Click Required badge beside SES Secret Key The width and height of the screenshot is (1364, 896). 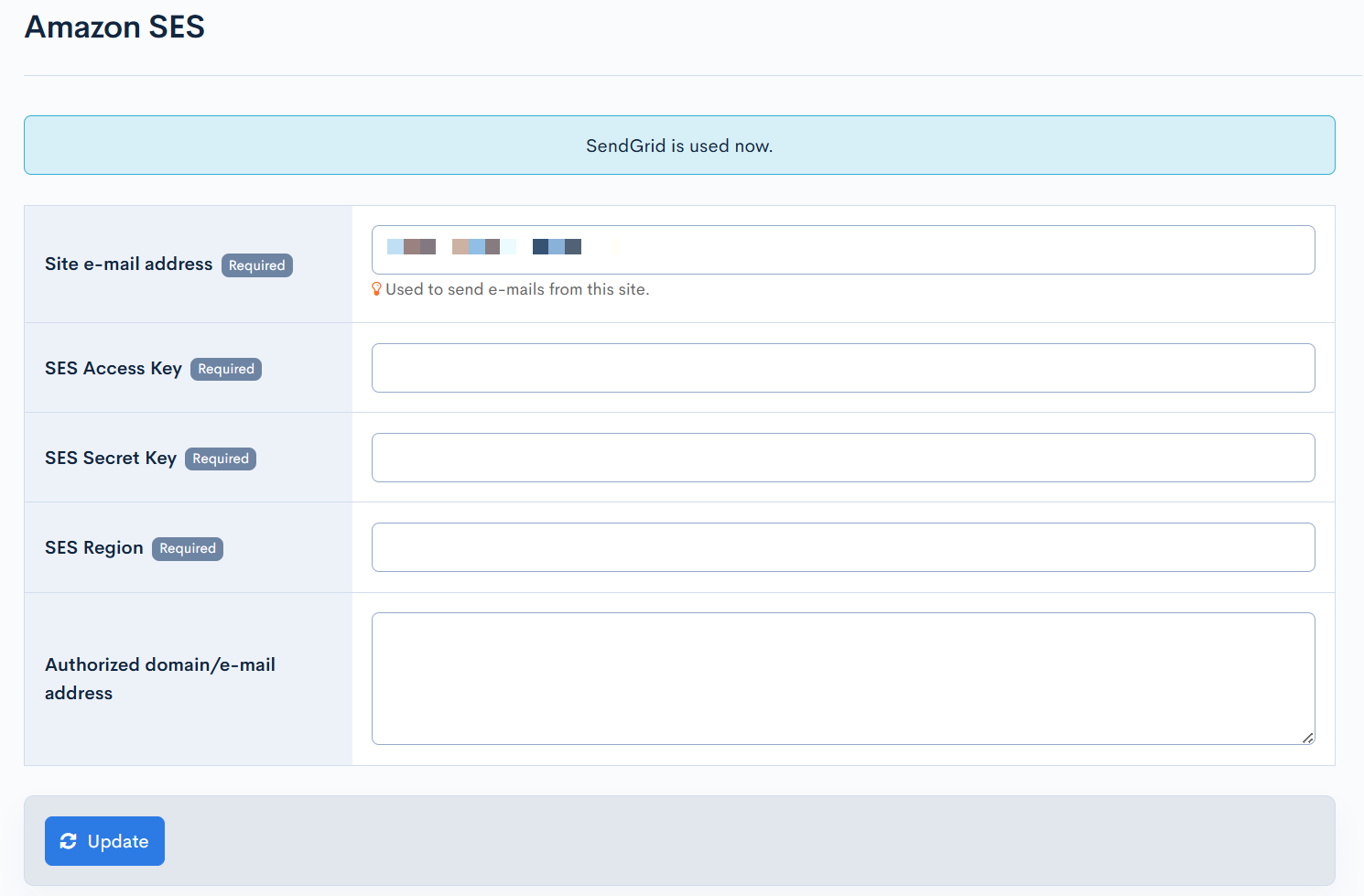(221, 459)
